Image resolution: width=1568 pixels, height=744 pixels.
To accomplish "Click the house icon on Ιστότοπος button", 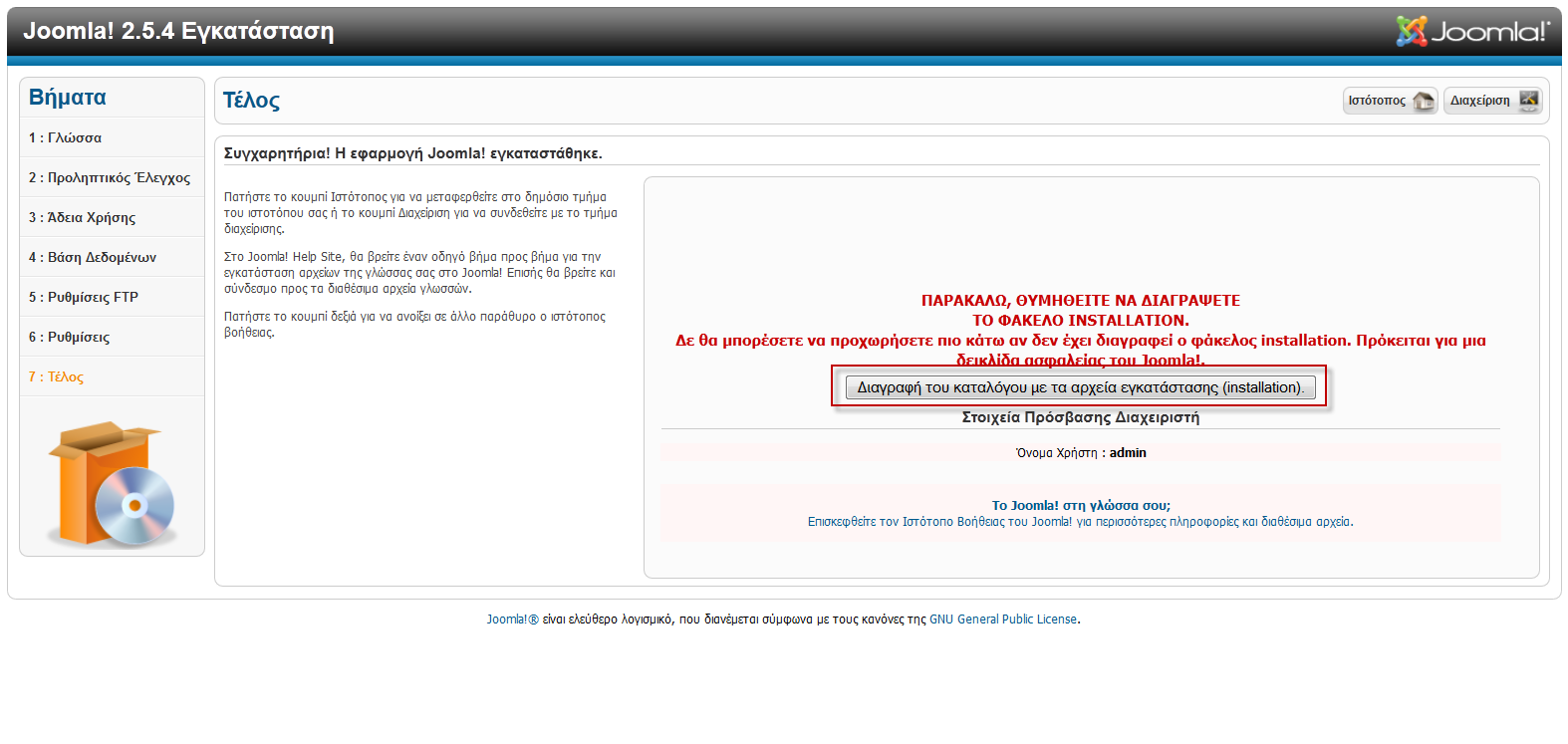I will (x=1424, y=101).
